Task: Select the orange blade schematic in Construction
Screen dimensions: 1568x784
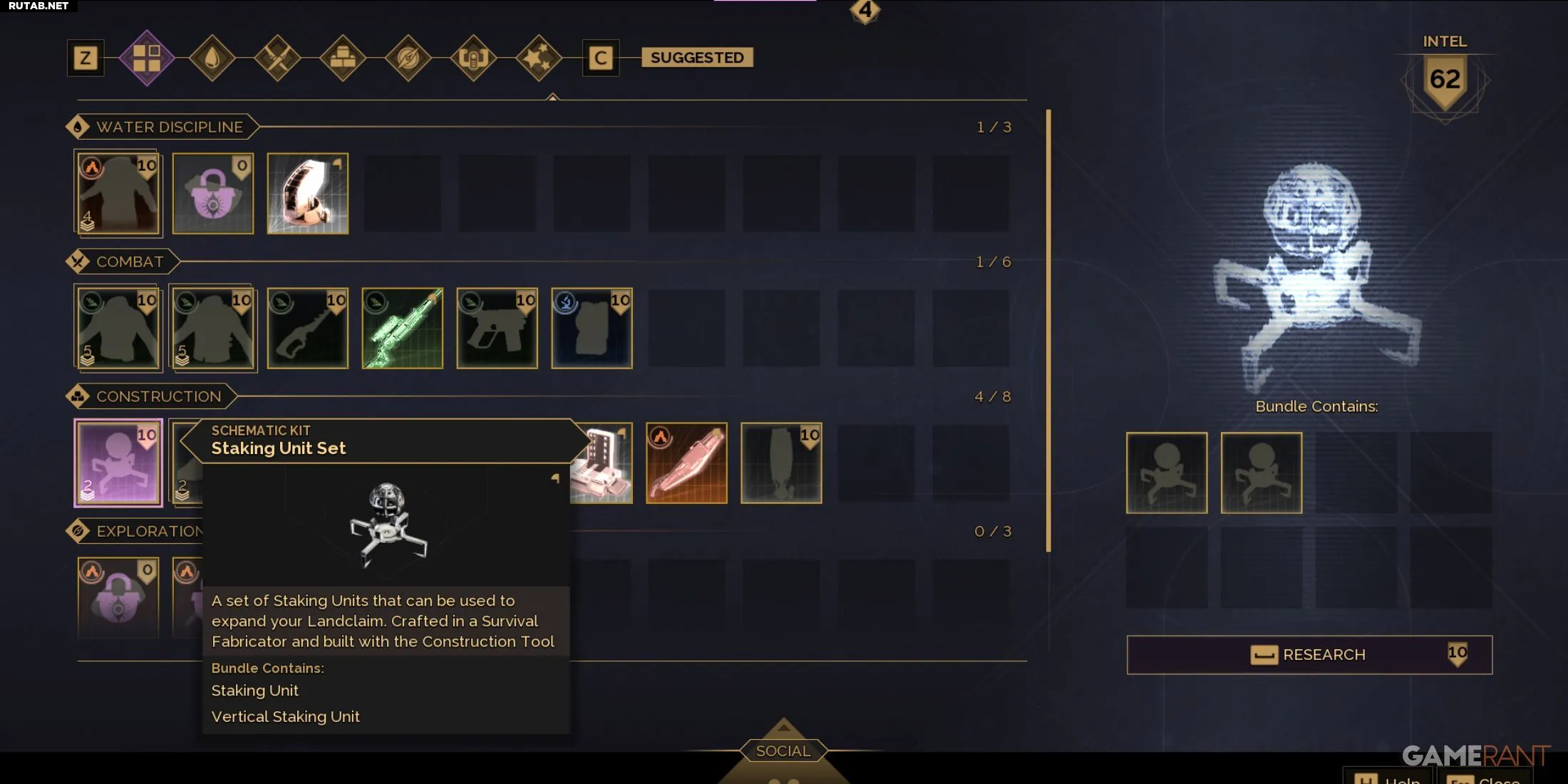Action: pyautogui.click(x=686, y=463)
